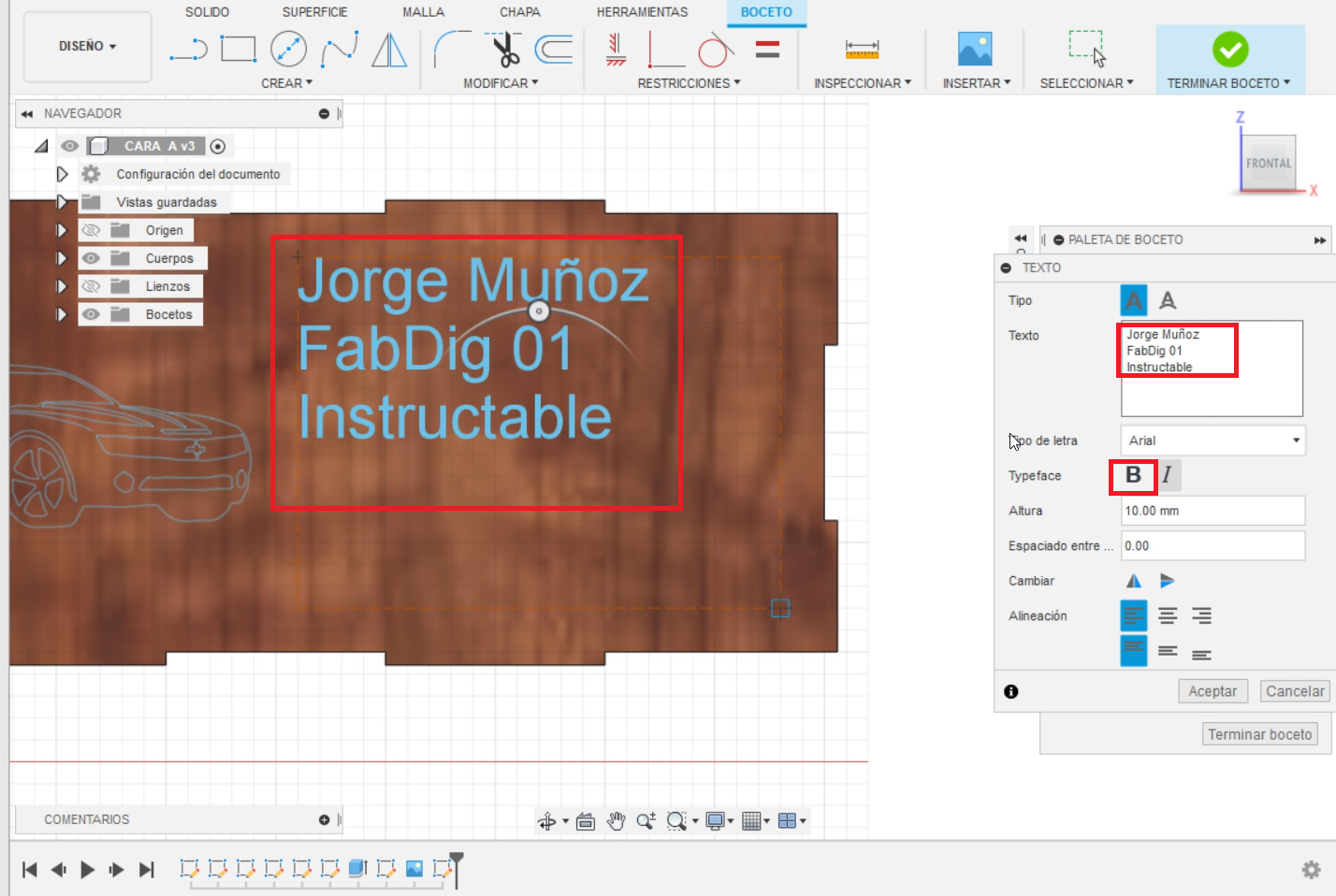Expand the Bocetos tree folder
This screenshot has width=1336, height=896.
coord(62,314)
